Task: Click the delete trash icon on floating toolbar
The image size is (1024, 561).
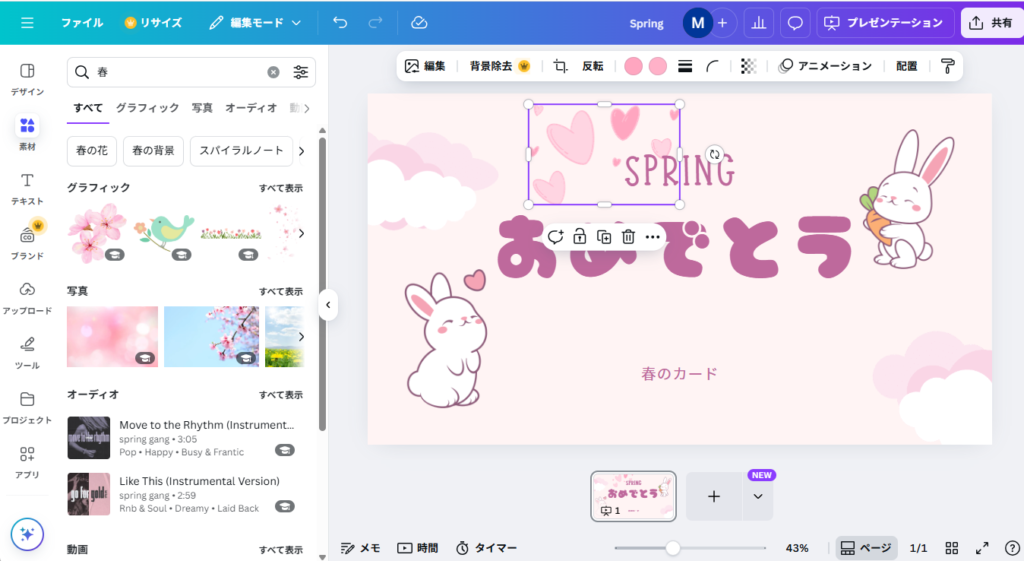Action: pos(628,237)
